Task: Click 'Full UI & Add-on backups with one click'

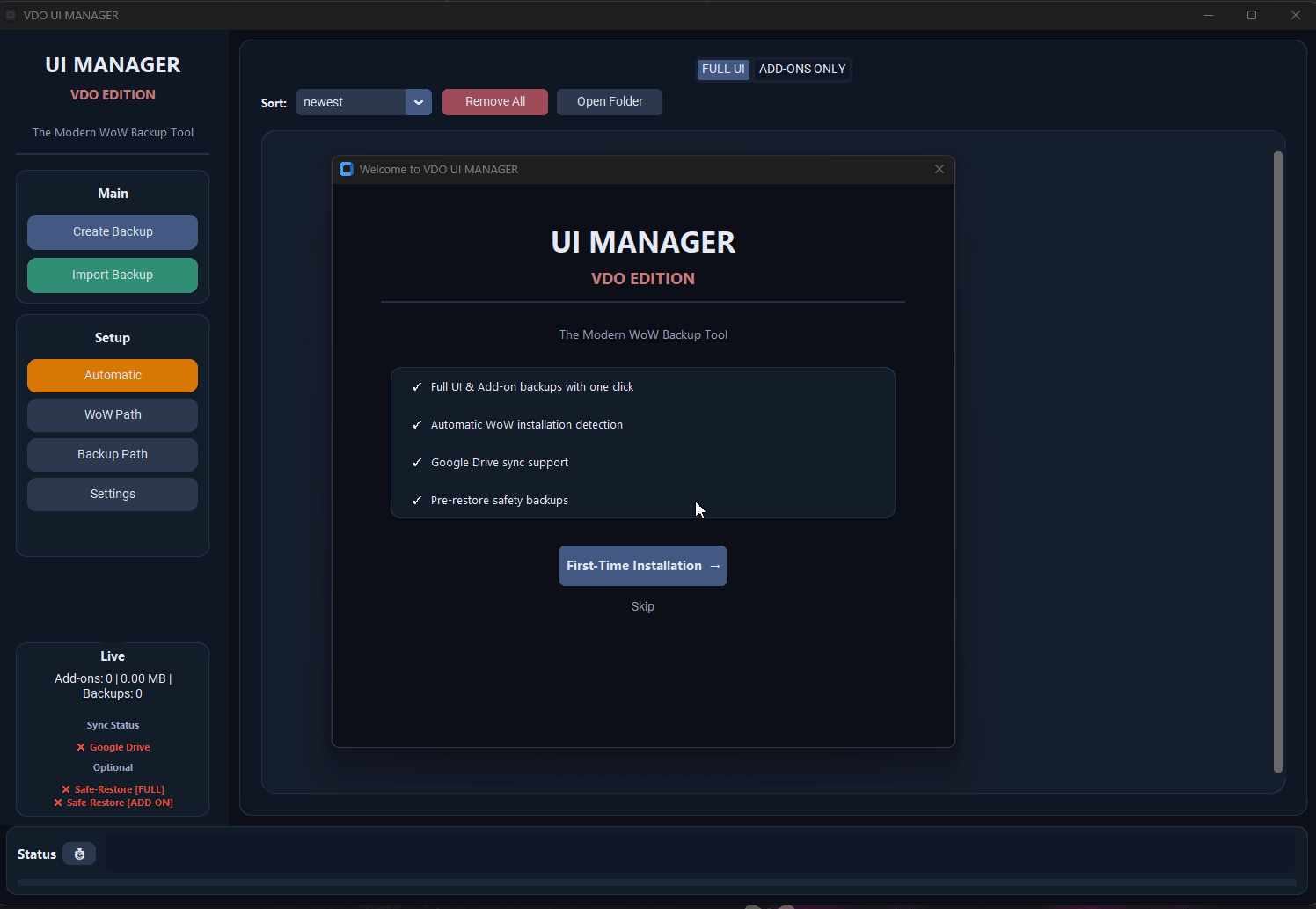Action: click(532, 386)
